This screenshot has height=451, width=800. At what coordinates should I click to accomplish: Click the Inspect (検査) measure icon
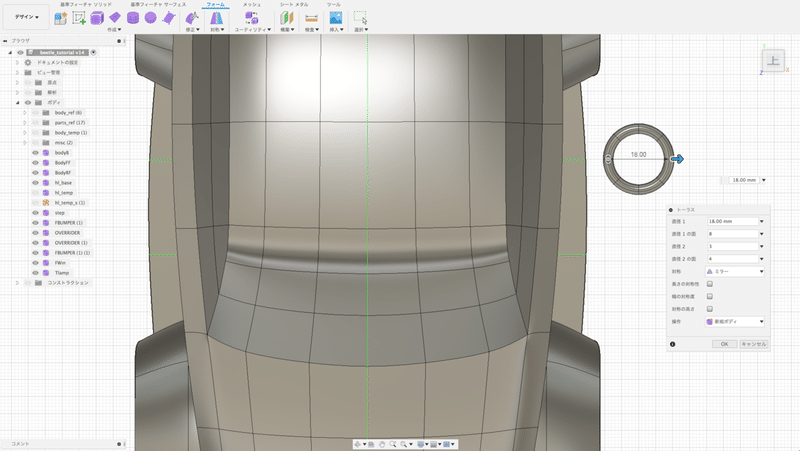pos(311,18)
